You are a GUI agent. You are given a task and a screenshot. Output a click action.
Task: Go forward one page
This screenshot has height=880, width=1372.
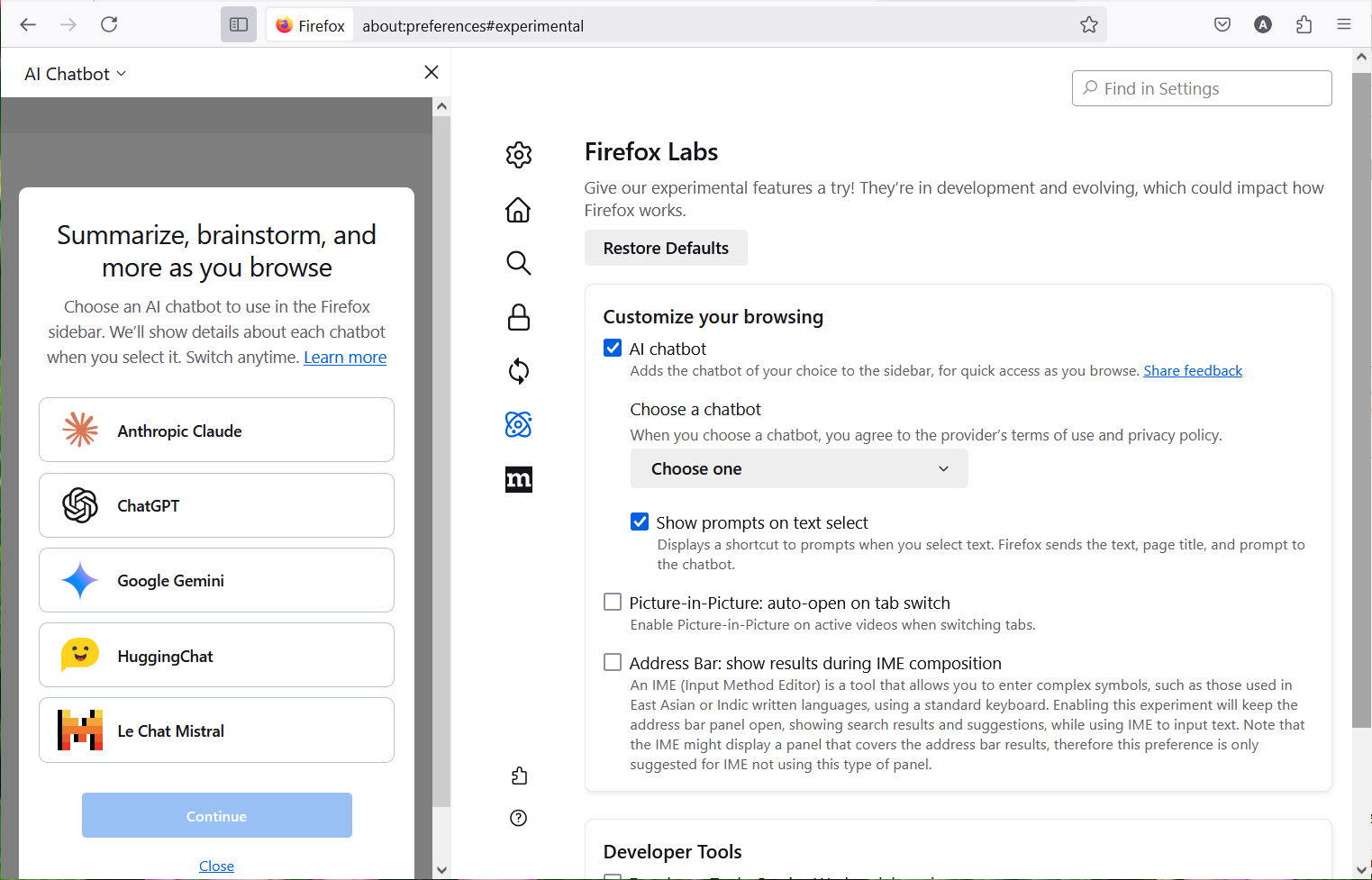(68, 24)
